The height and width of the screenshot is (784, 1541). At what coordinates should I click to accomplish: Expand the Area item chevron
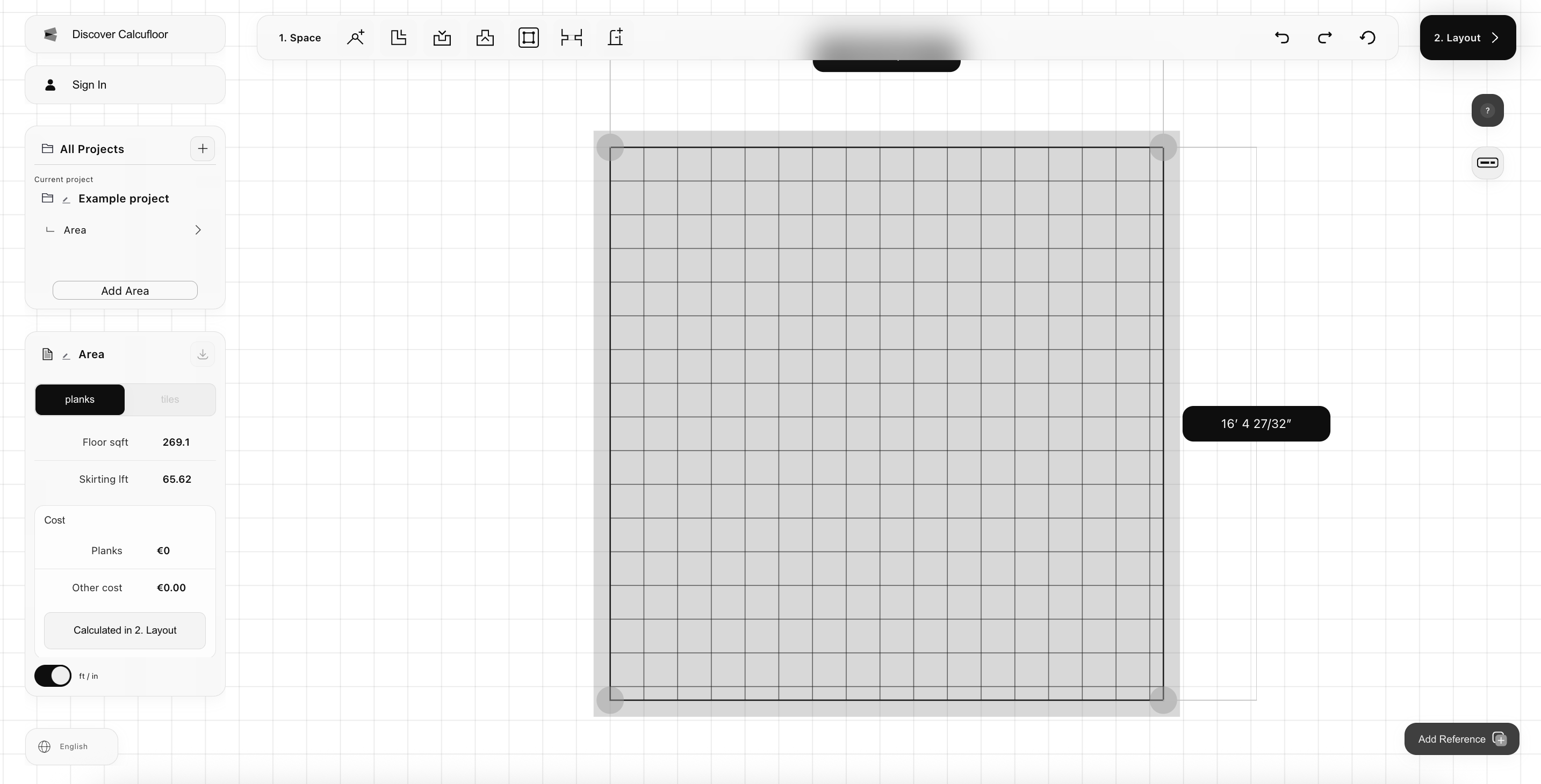pos(198,230)
